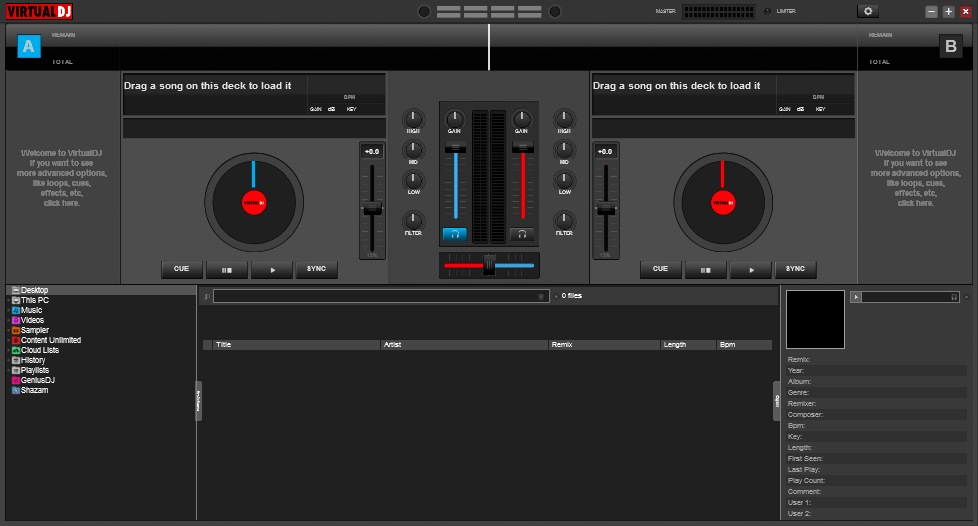Open the Playlists folder

(x=30, y=370)
